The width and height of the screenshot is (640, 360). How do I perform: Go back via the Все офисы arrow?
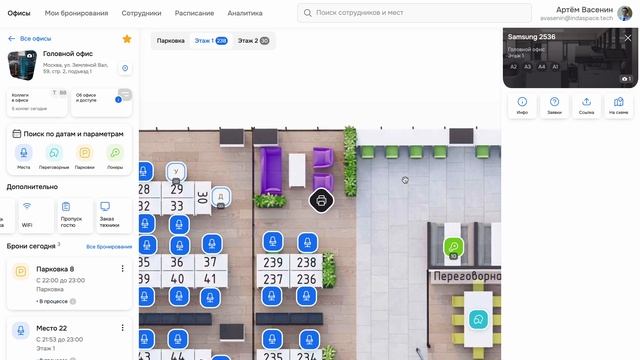pyautogui.click(x=11, y=38)
